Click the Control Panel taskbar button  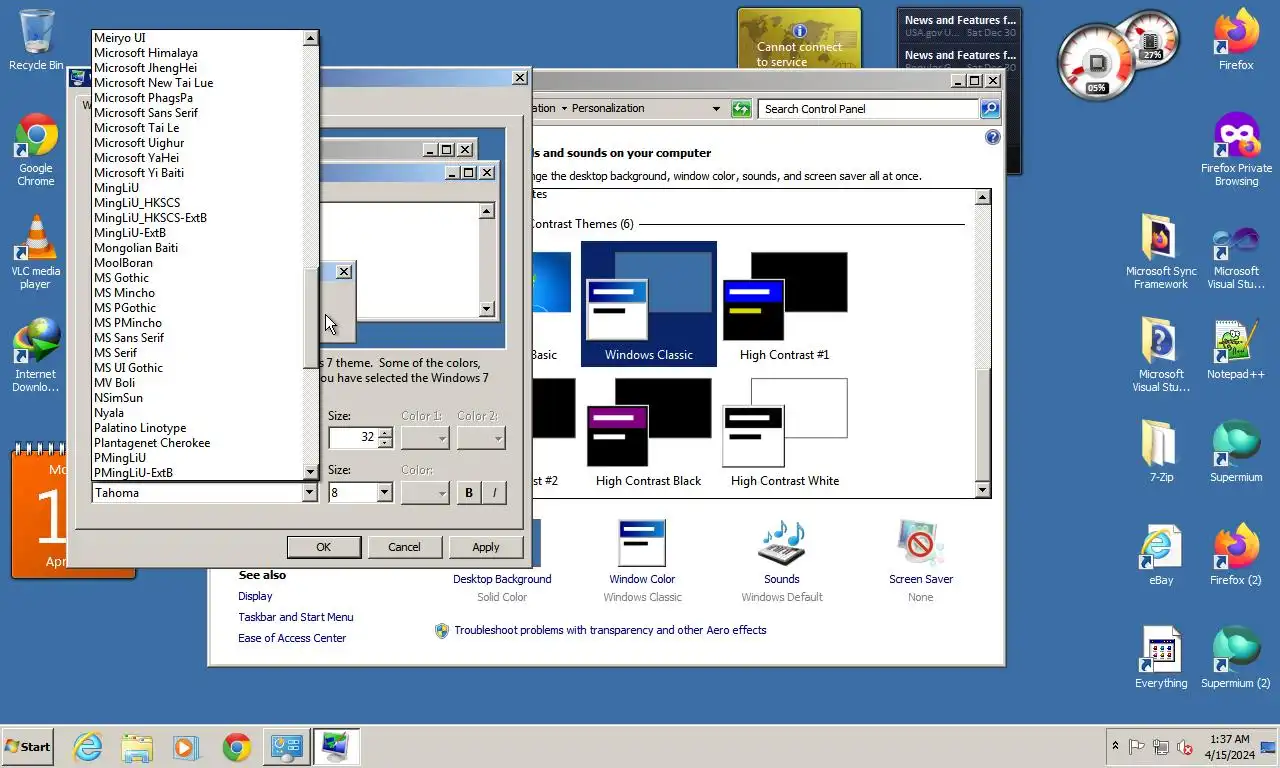tap(286, 747)
